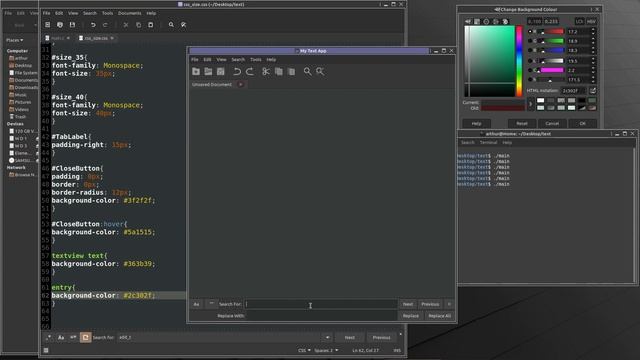Expand Places dropdown in file manager sidebar
This screenshot has height=360, width=640.
(x=15, y=40)
